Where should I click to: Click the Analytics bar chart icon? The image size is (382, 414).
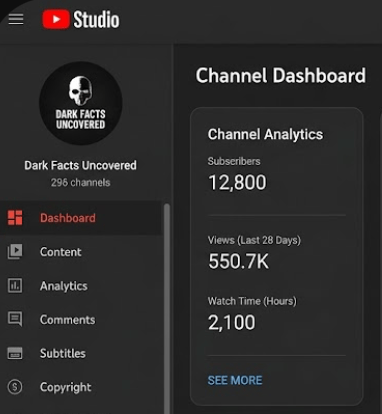[x=15, y=286]
